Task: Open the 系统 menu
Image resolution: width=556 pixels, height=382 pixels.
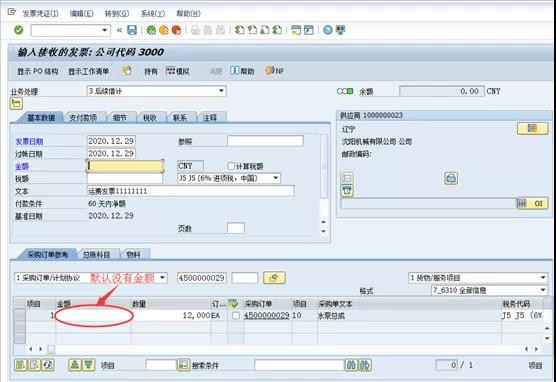Action: point(153,13)
